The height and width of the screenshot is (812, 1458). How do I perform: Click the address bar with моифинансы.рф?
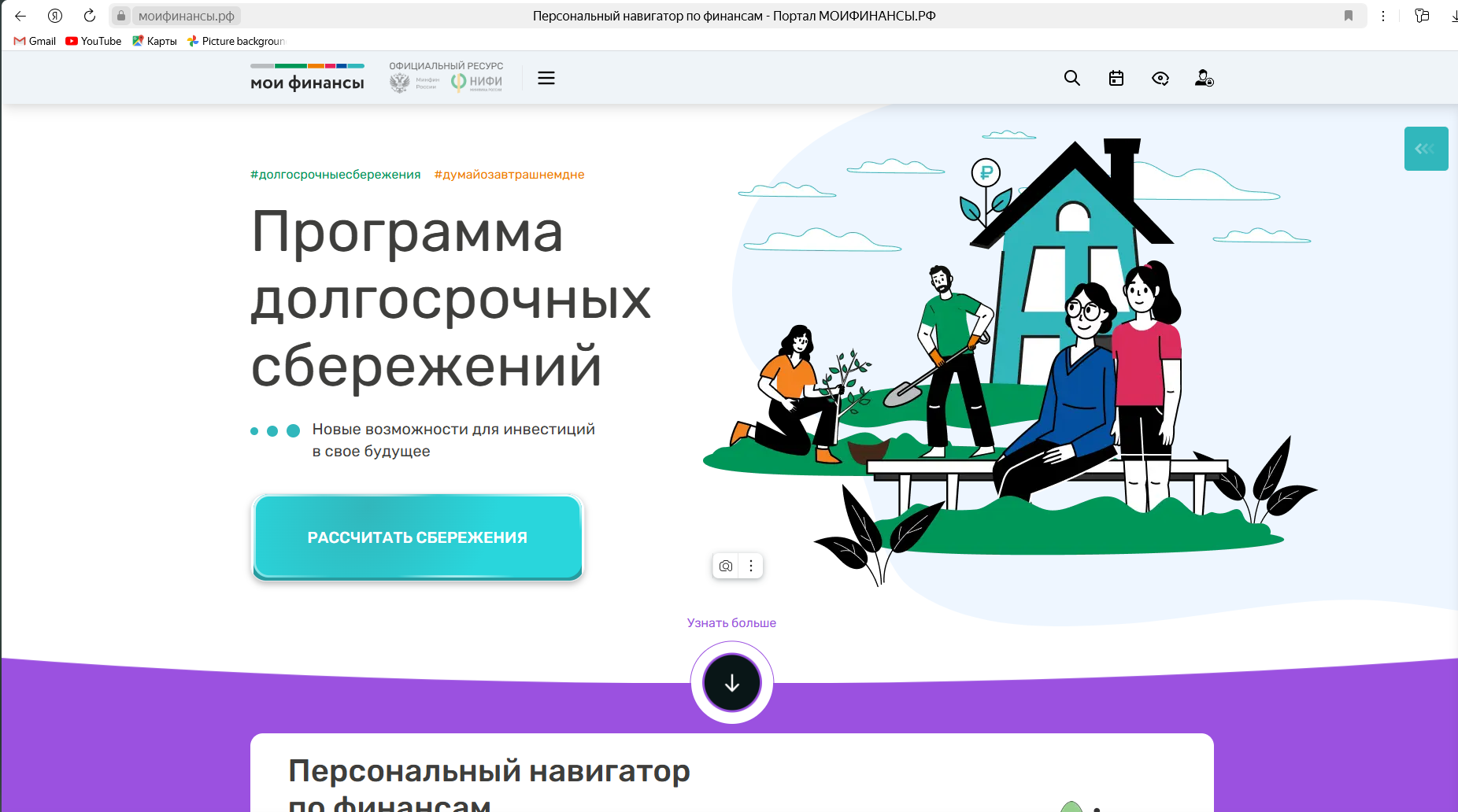(186, 16)
